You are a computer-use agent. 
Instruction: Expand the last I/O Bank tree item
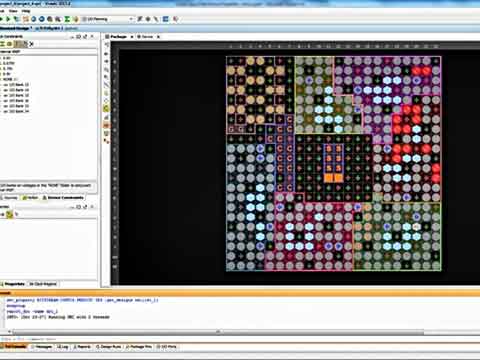point(2,111)
